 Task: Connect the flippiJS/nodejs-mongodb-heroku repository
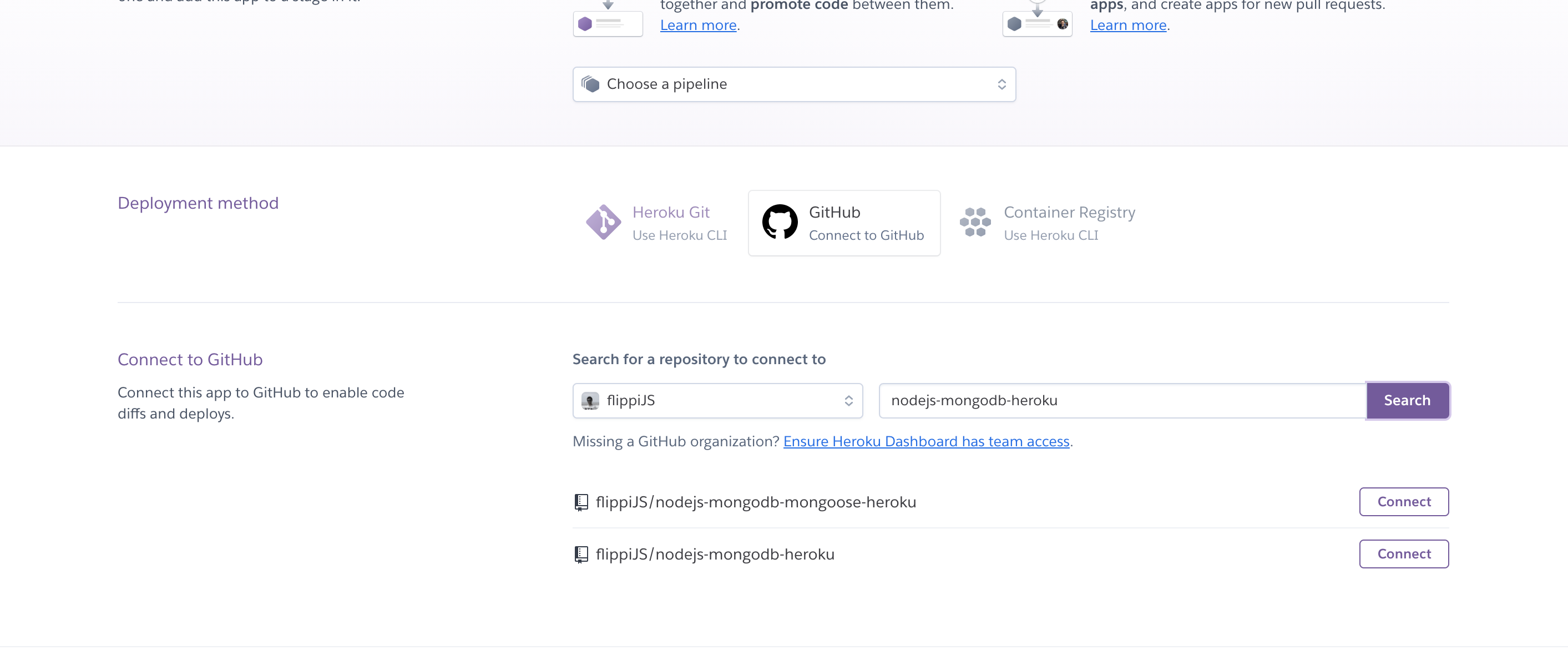click(x=1404, y=554)
